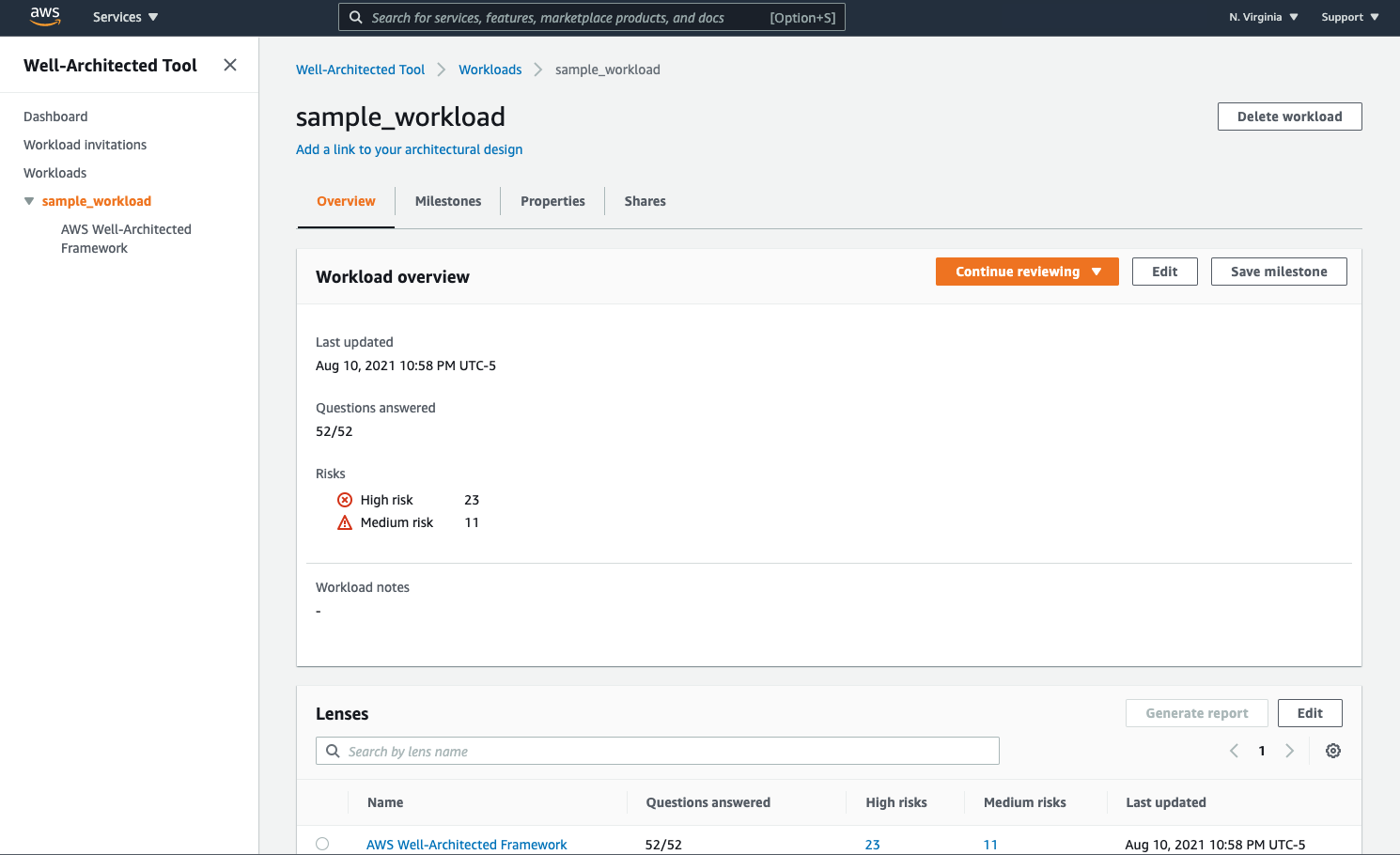Viewport: 1400px width, 855px height.
Task: Click the lens row Last updated date
Action: [1215, 845]
